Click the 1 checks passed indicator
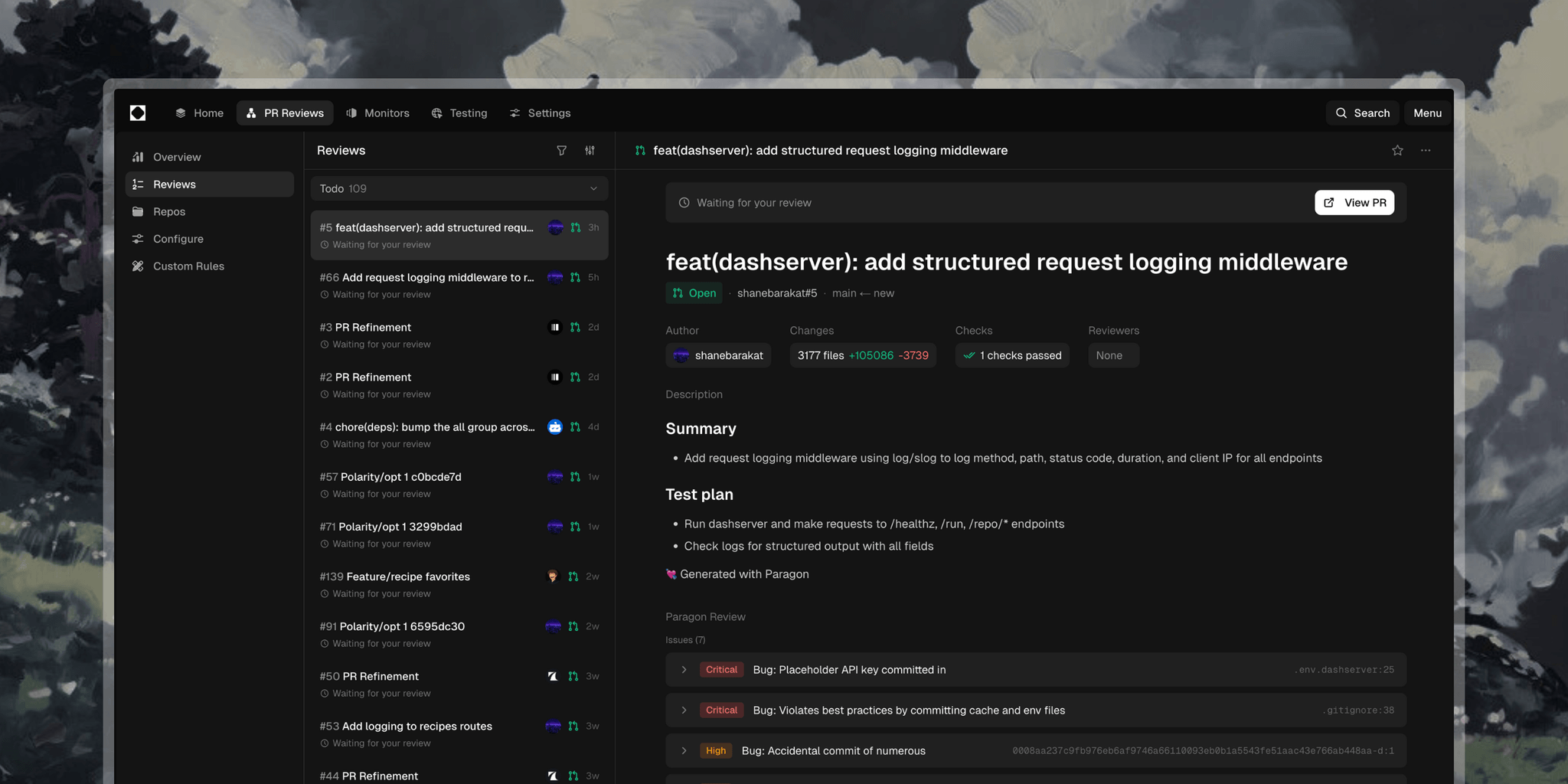1568x784 pixels. pos(1011,355)
